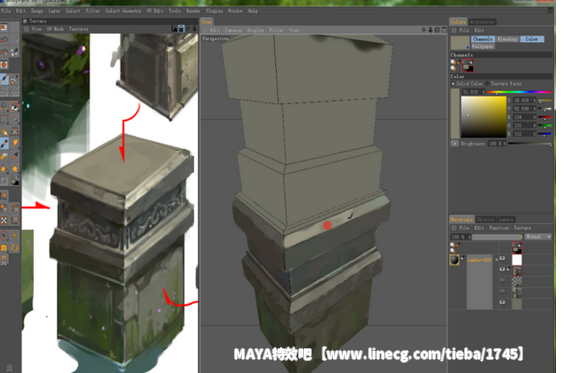Click the Brightness percentage field
The width and height of the screenshot is (565, 373).
click(x=496, y=143)
